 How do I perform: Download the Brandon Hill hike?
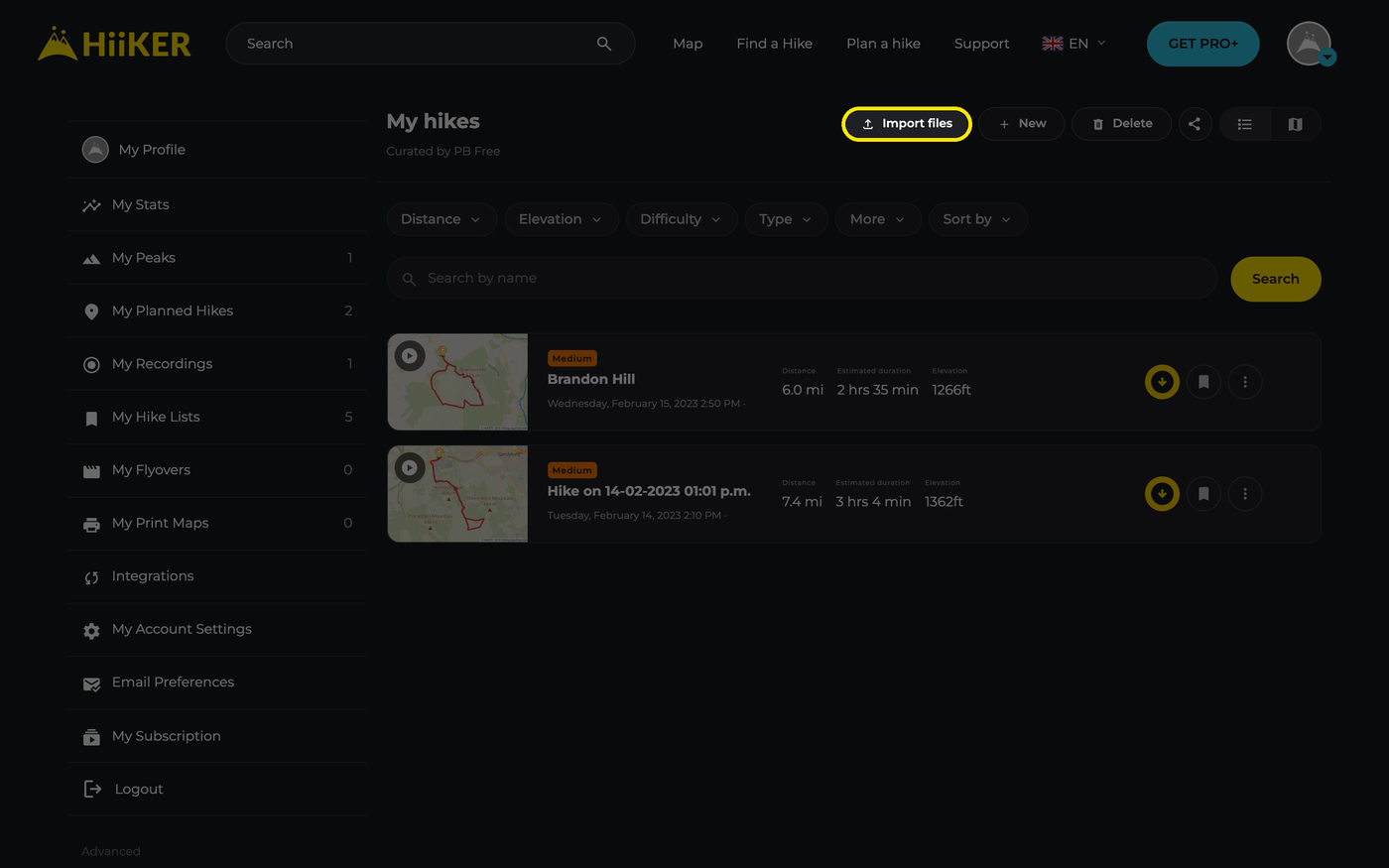click(x=1162, y=382)
